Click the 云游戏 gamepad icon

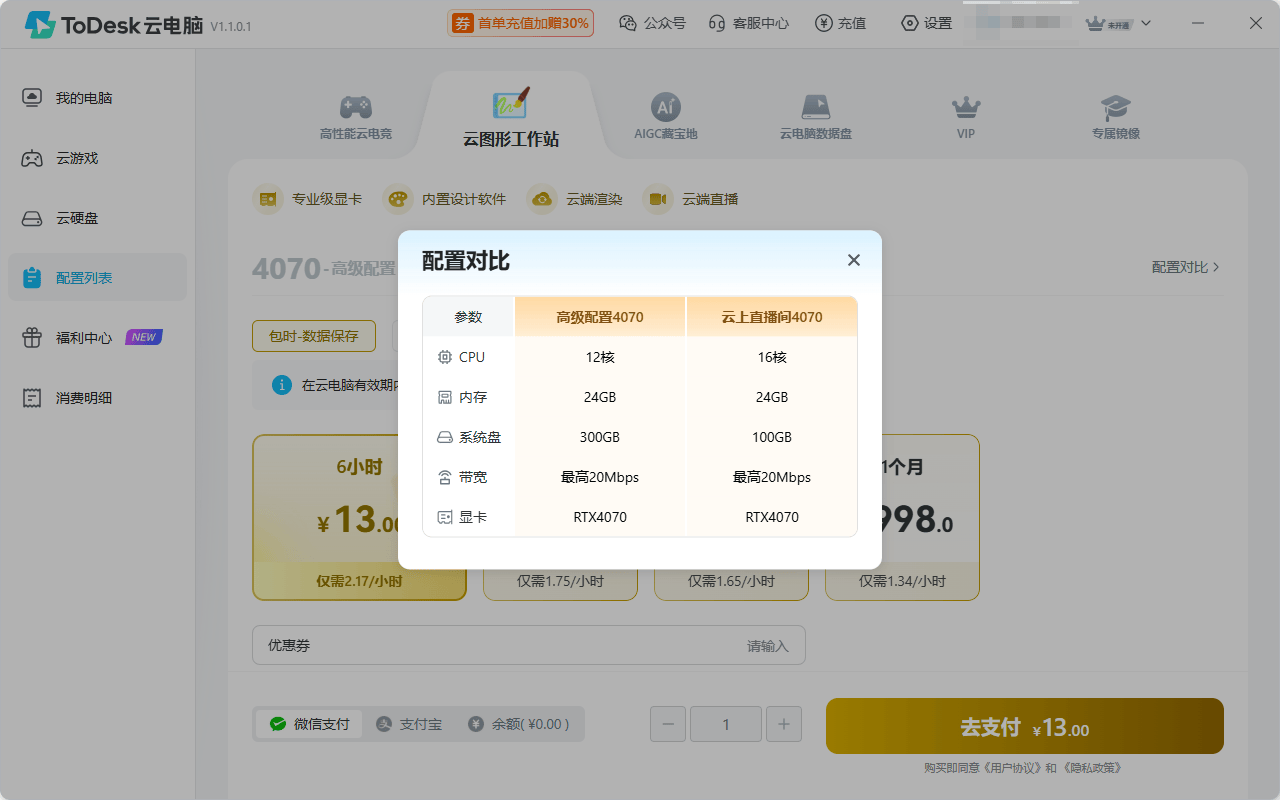click(x=32, y=158)
